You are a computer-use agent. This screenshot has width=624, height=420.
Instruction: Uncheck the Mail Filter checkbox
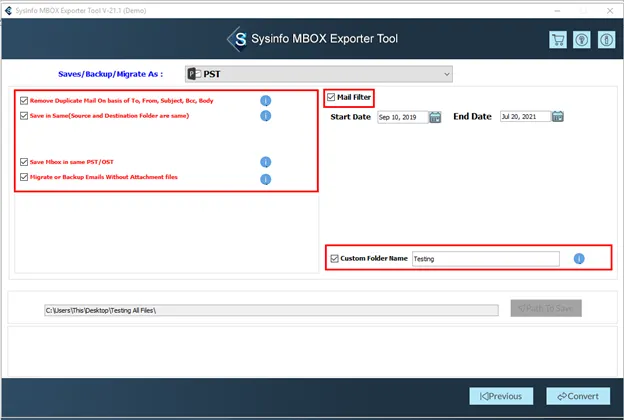pos(331,97)
